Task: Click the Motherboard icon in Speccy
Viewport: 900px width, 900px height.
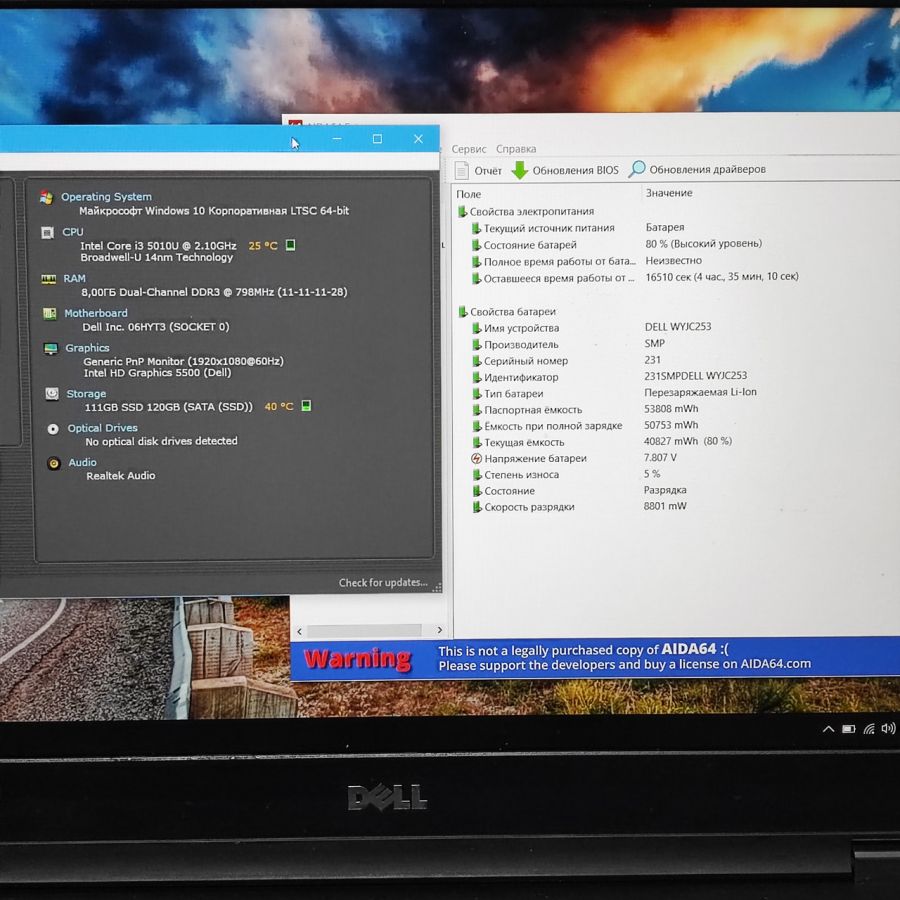Action: 50,313
